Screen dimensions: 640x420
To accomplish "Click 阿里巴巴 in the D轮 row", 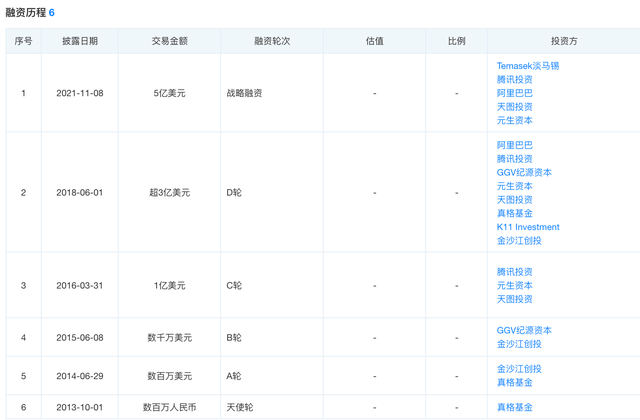I will coord(514,145).
